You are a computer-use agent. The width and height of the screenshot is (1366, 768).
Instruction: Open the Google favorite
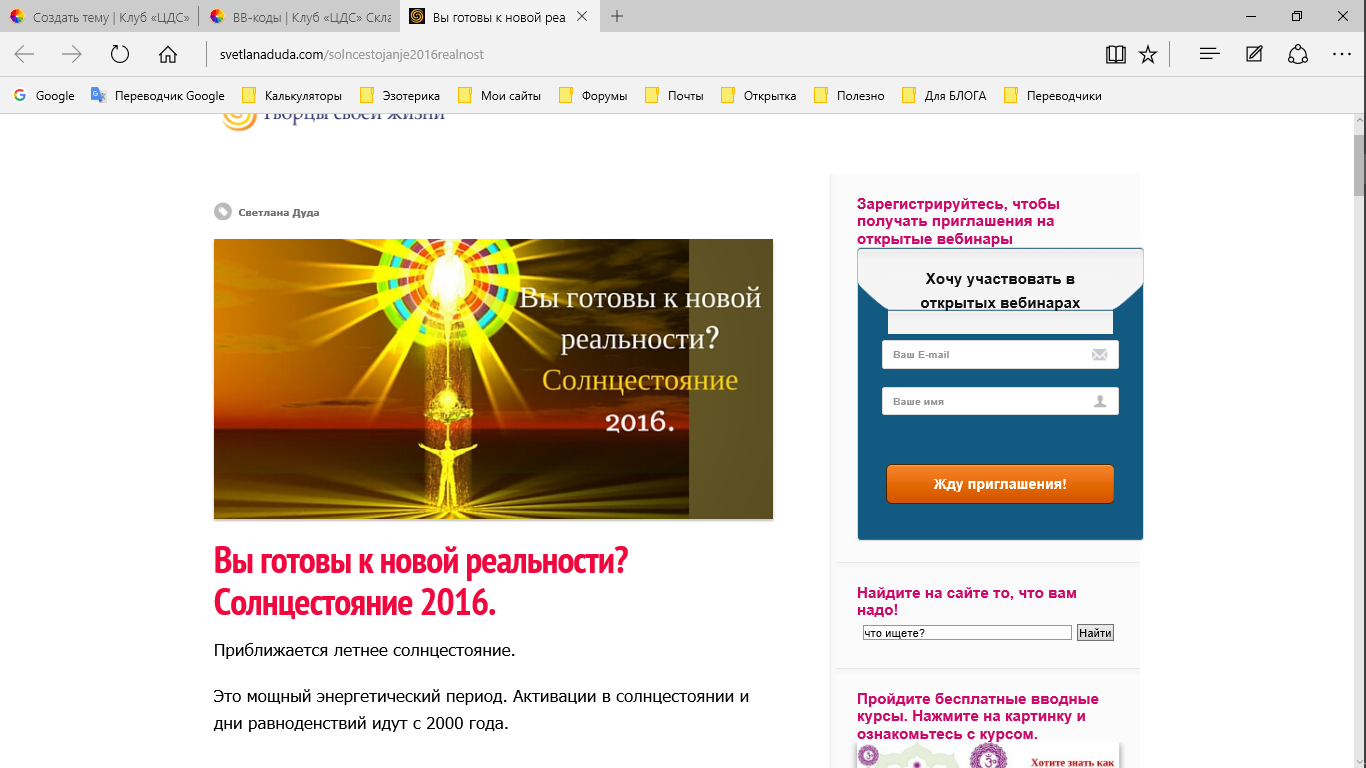pyautogui.click(x=44, y=96)
